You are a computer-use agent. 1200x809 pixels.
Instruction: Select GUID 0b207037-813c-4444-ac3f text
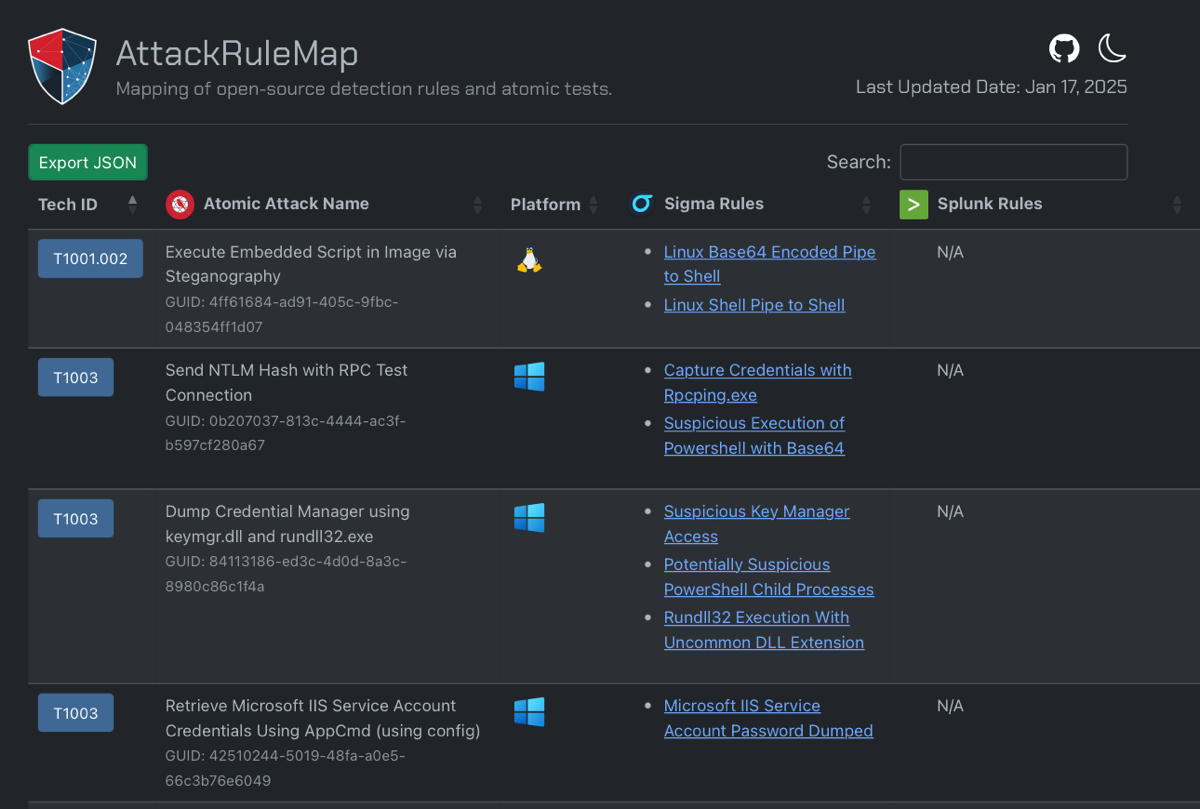pyautogui.click(x=286, y=432)
